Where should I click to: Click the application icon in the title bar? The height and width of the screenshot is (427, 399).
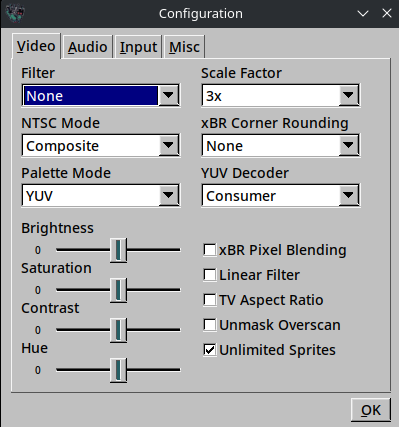click(15, 13)
